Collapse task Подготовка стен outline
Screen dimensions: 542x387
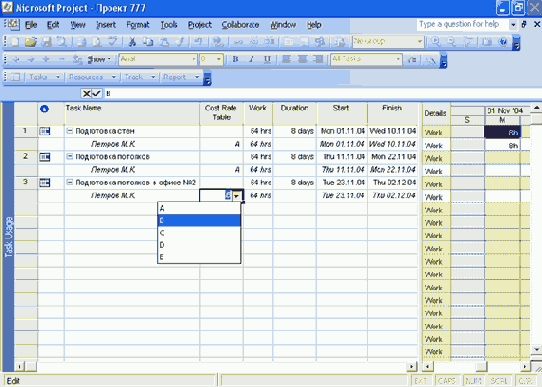click(x=70, y=131)
